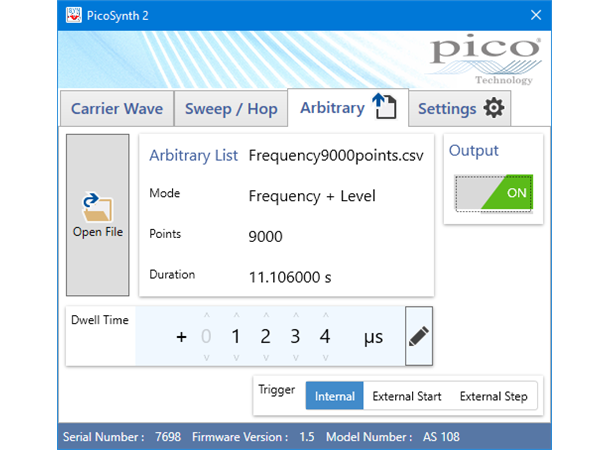Click the Arbitrary upload file icon
The height and width of the screenshot is (450, 610).
pos(384,106)
